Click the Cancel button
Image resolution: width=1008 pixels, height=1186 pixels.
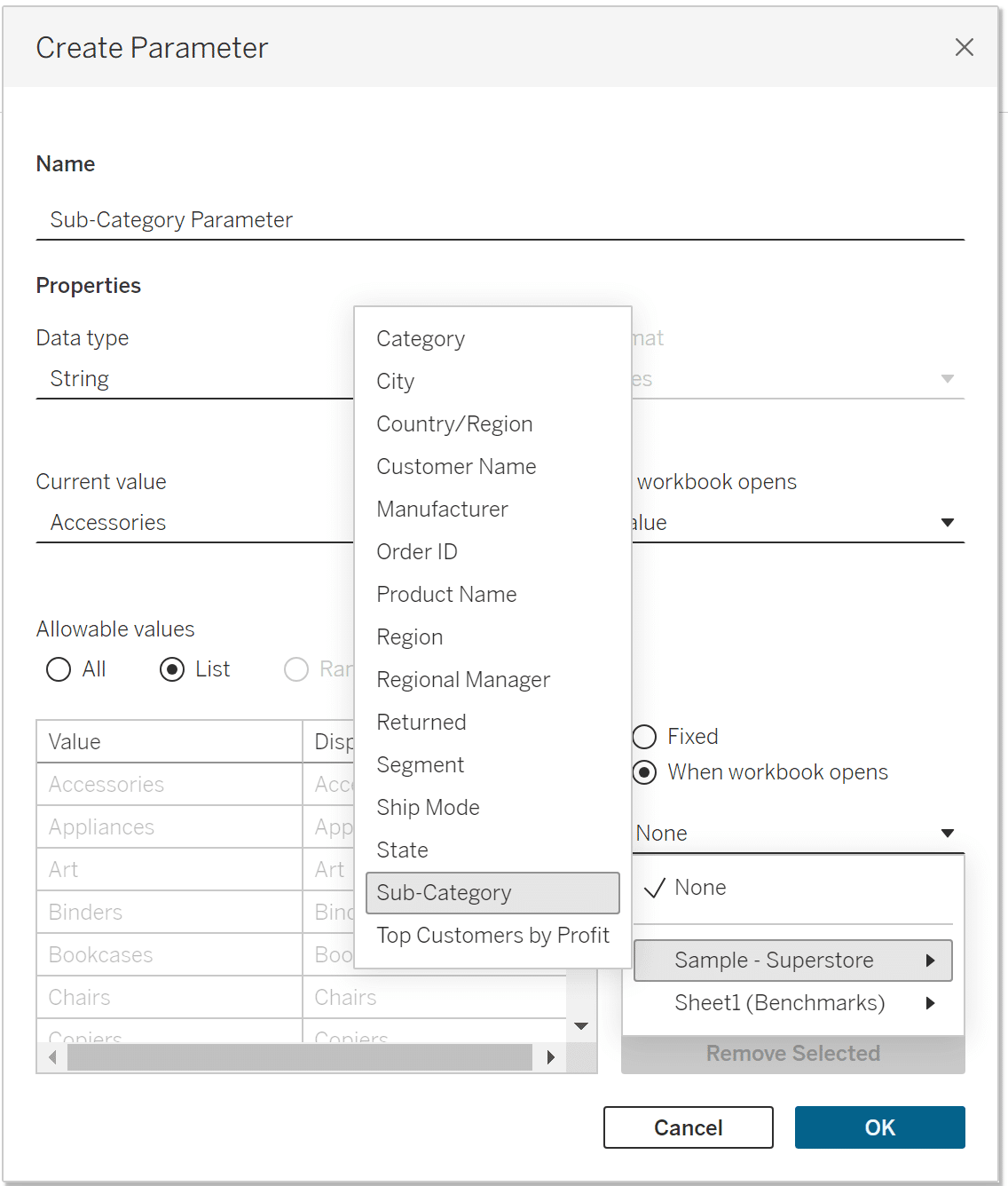pyautogui.click(x=689, y=1127)
